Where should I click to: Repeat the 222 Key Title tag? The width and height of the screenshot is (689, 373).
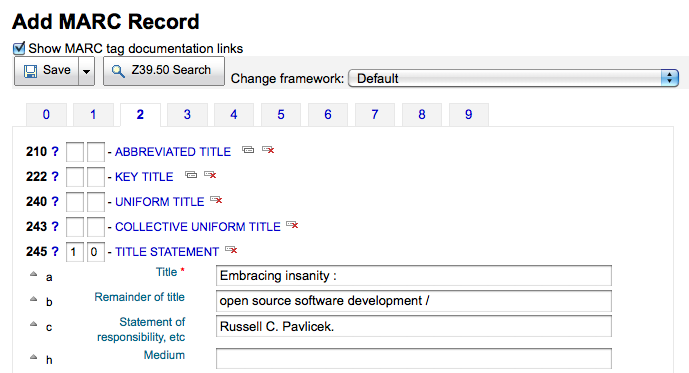click(x=191, y=175)
